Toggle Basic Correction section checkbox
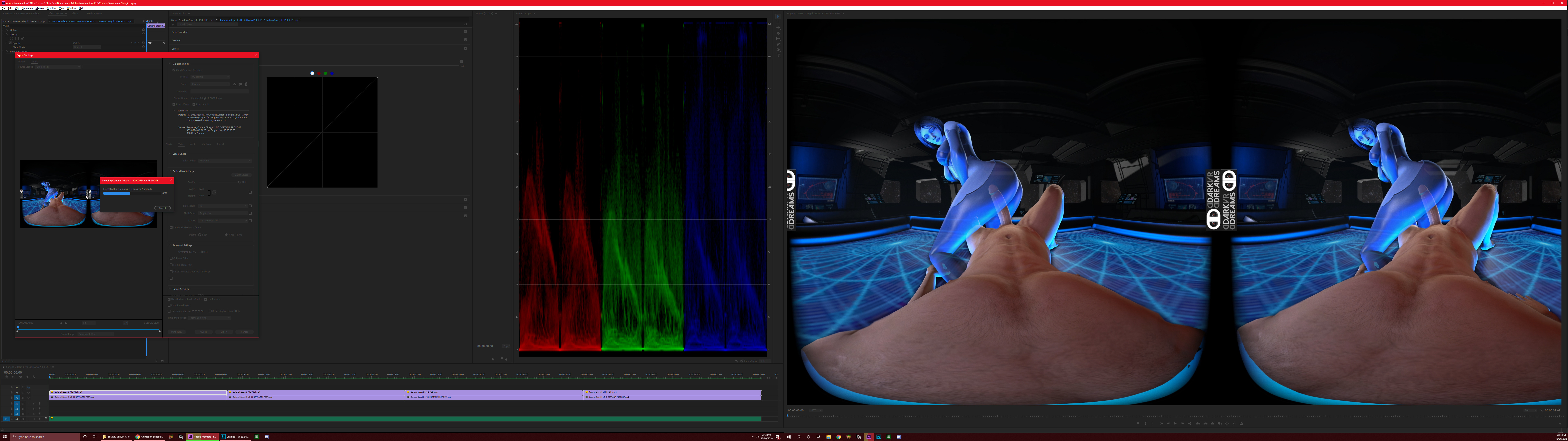This screenshot has width=1568, height=441. 466,32
